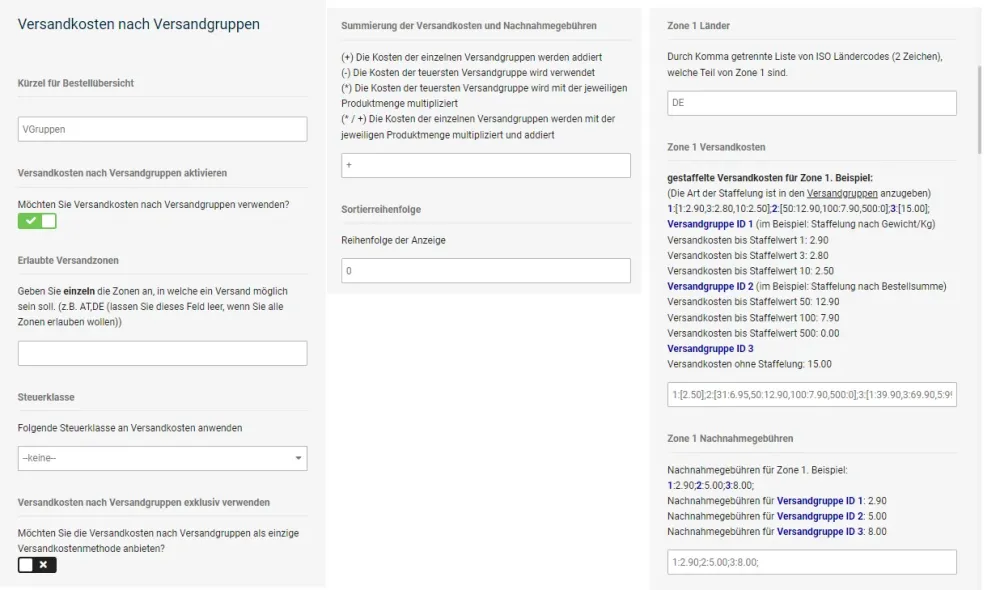Click the right panel vertical scrollbar
The height and width of the screenshot is (590, 1000).
(x=980, y=109)
